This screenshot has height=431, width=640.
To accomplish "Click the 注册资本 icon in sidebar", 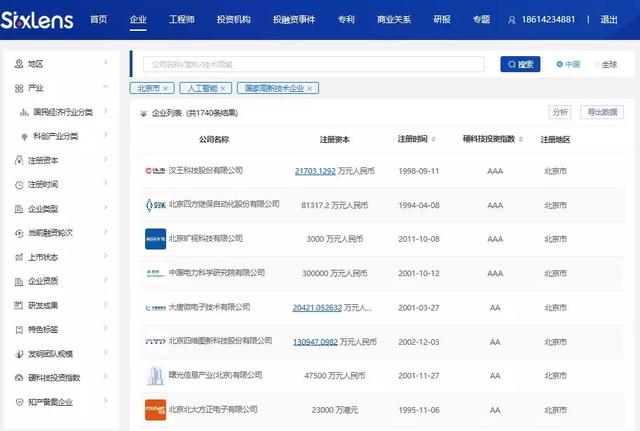I will tap(19, 160).
